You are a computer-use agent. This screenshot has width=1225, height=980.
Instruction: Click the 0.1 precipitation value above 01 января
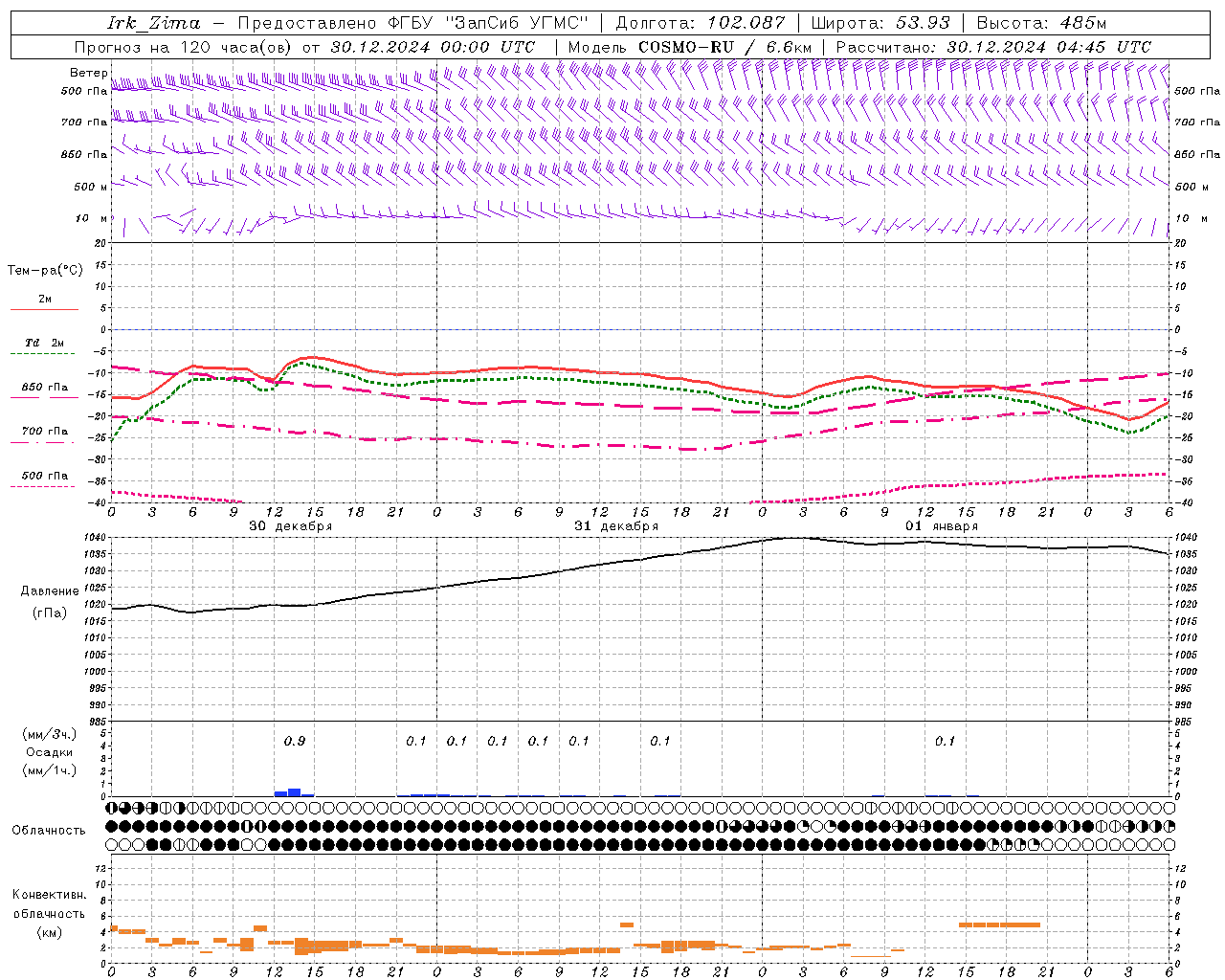(945, 741)
